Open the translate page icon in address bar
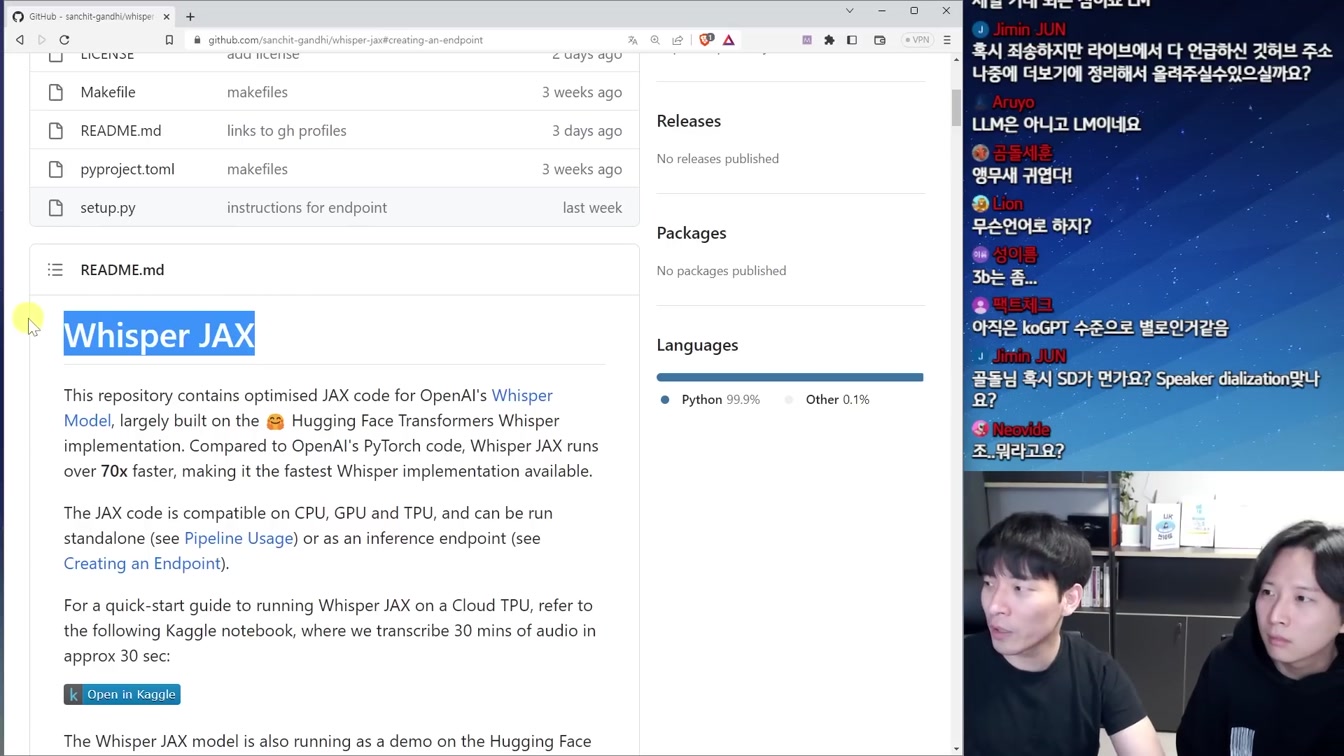The image size is (1344, 756). tap(633, 40)
